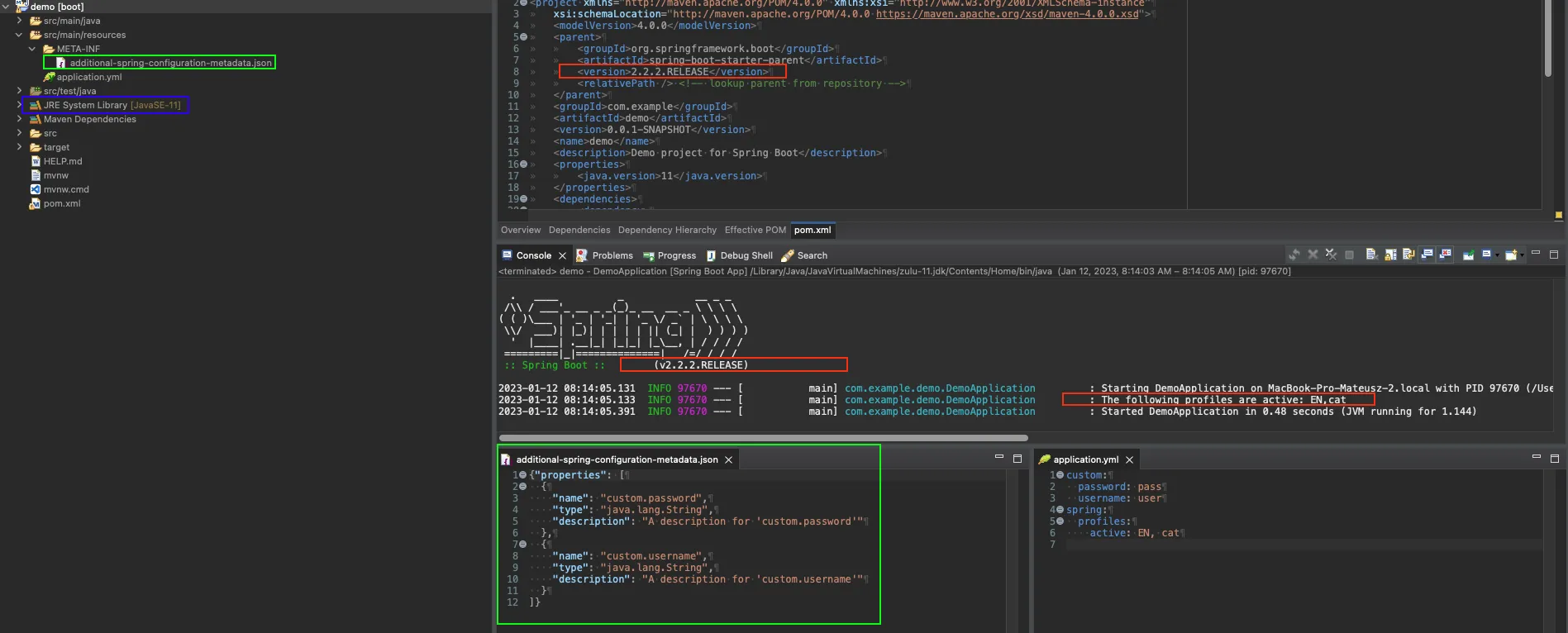Expand the src folder node

pyautogui.click(x=19, y=133)
